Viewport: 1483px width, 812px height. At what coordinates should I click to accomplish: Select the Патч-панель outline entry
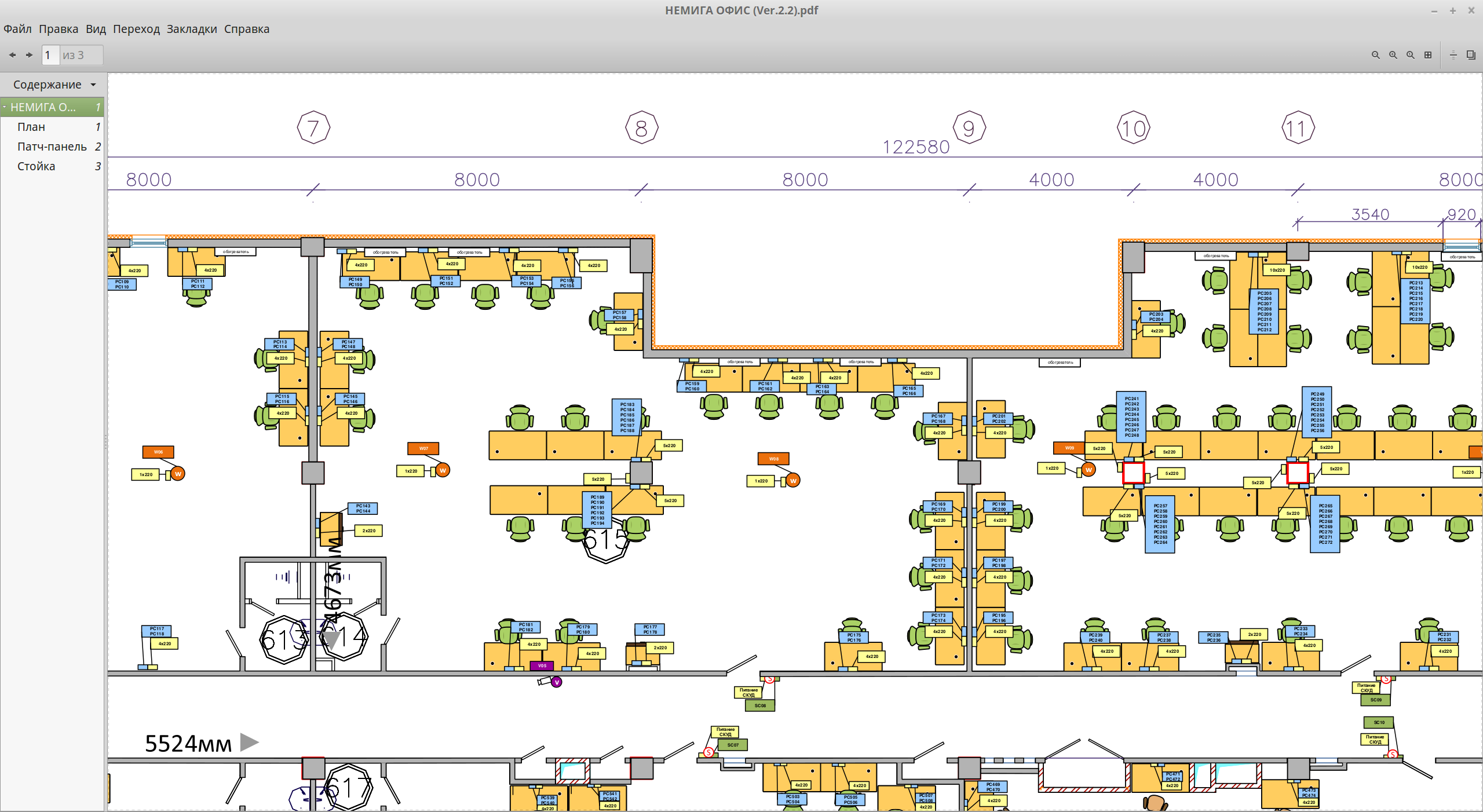pyautogui.click(x=52, y=147)
